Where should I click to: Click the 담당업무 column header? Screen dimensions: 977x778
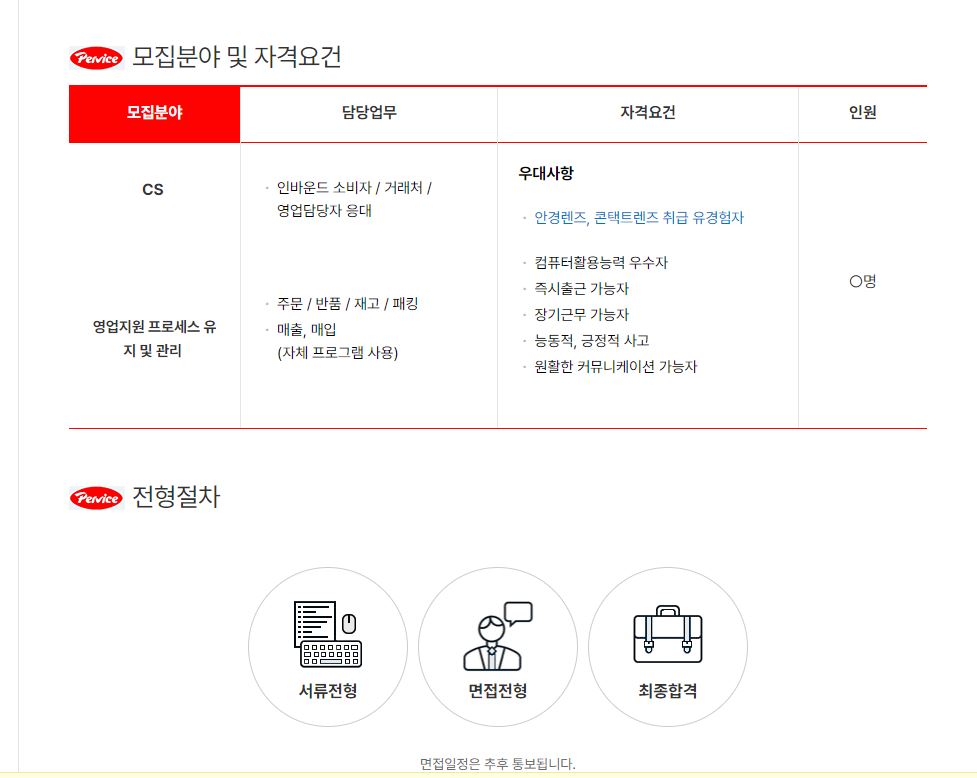[x=368, y=113]
